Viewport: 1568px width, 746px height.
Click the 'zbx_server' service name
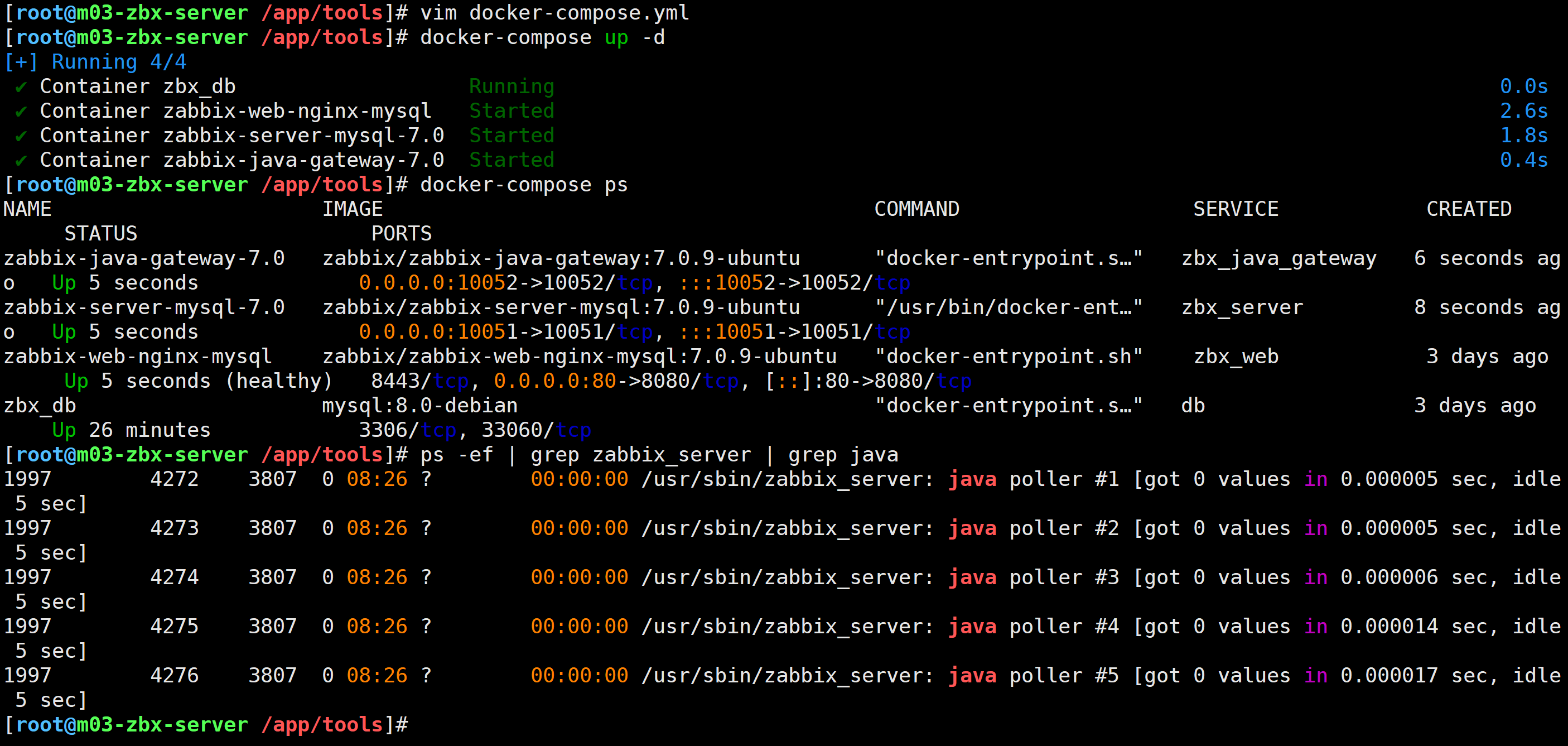1242,307
